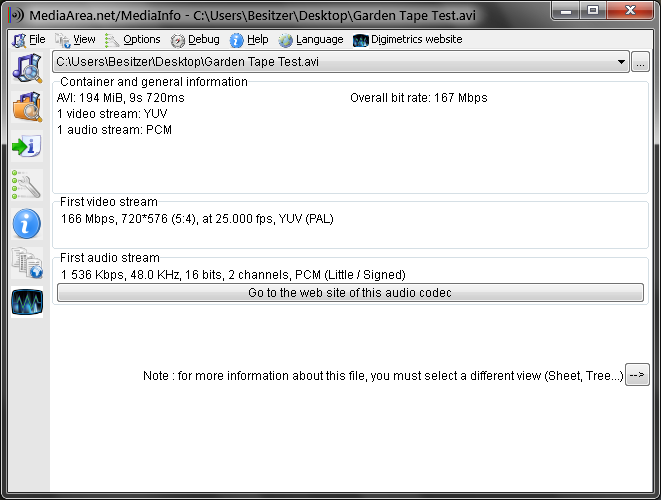Open a file with the music note icon
661x500 pixels.
coord(27,68)
